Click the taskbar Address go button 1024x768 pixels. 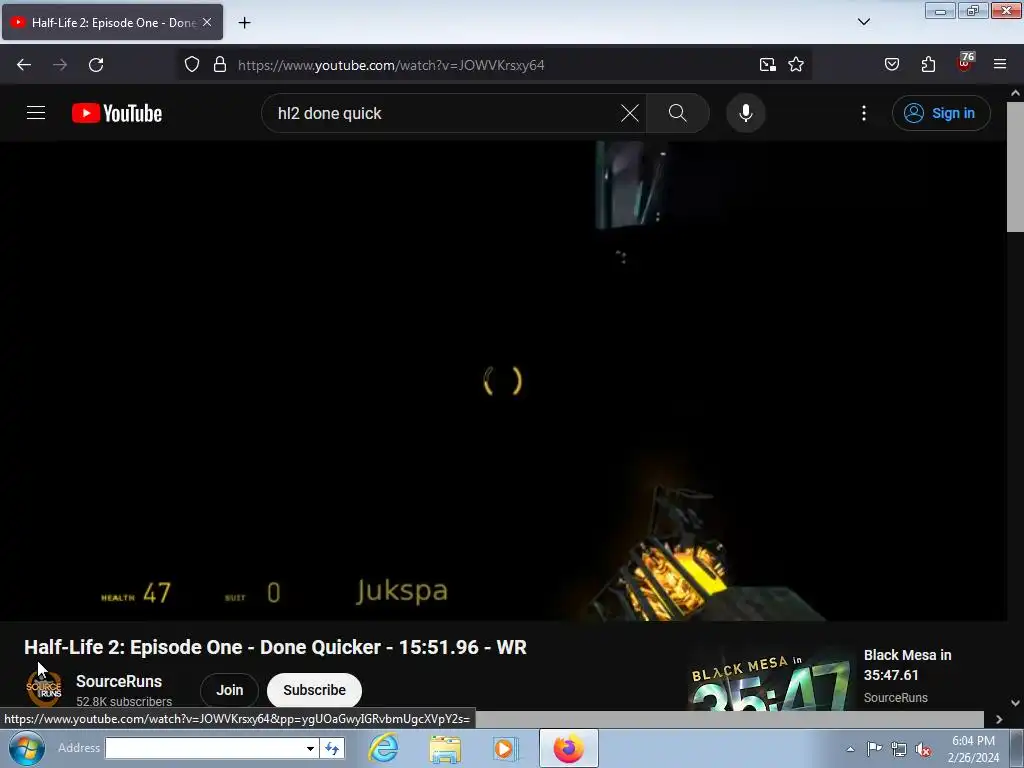point(332,748)
